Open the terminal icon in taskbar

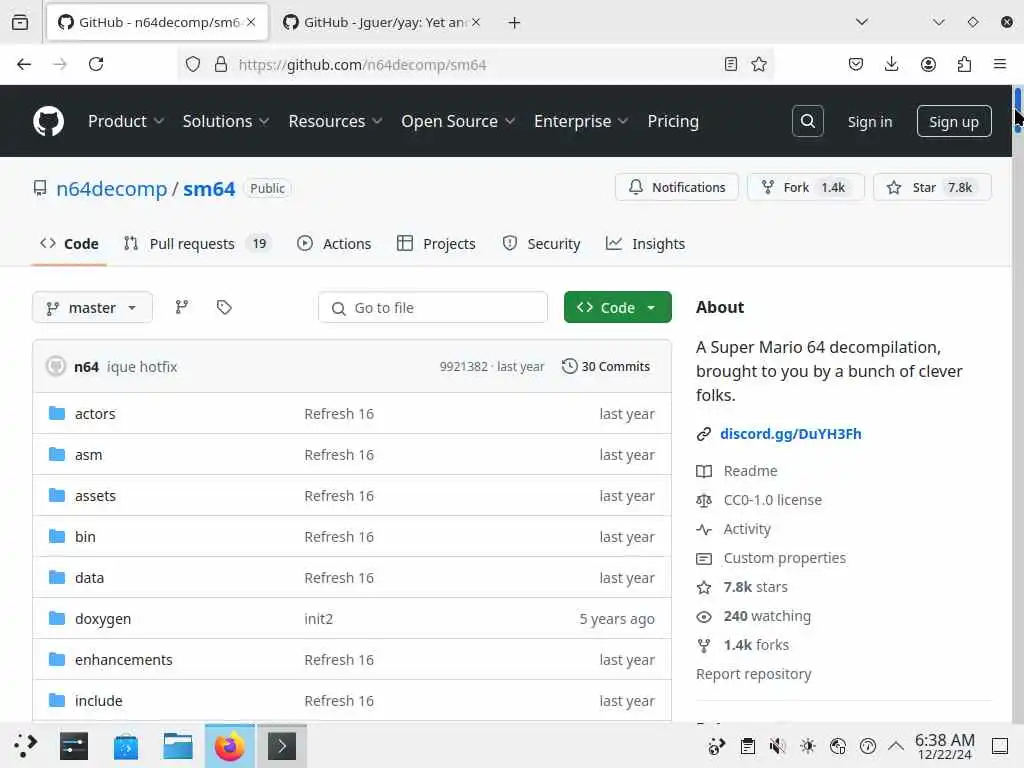click(282, 746)
